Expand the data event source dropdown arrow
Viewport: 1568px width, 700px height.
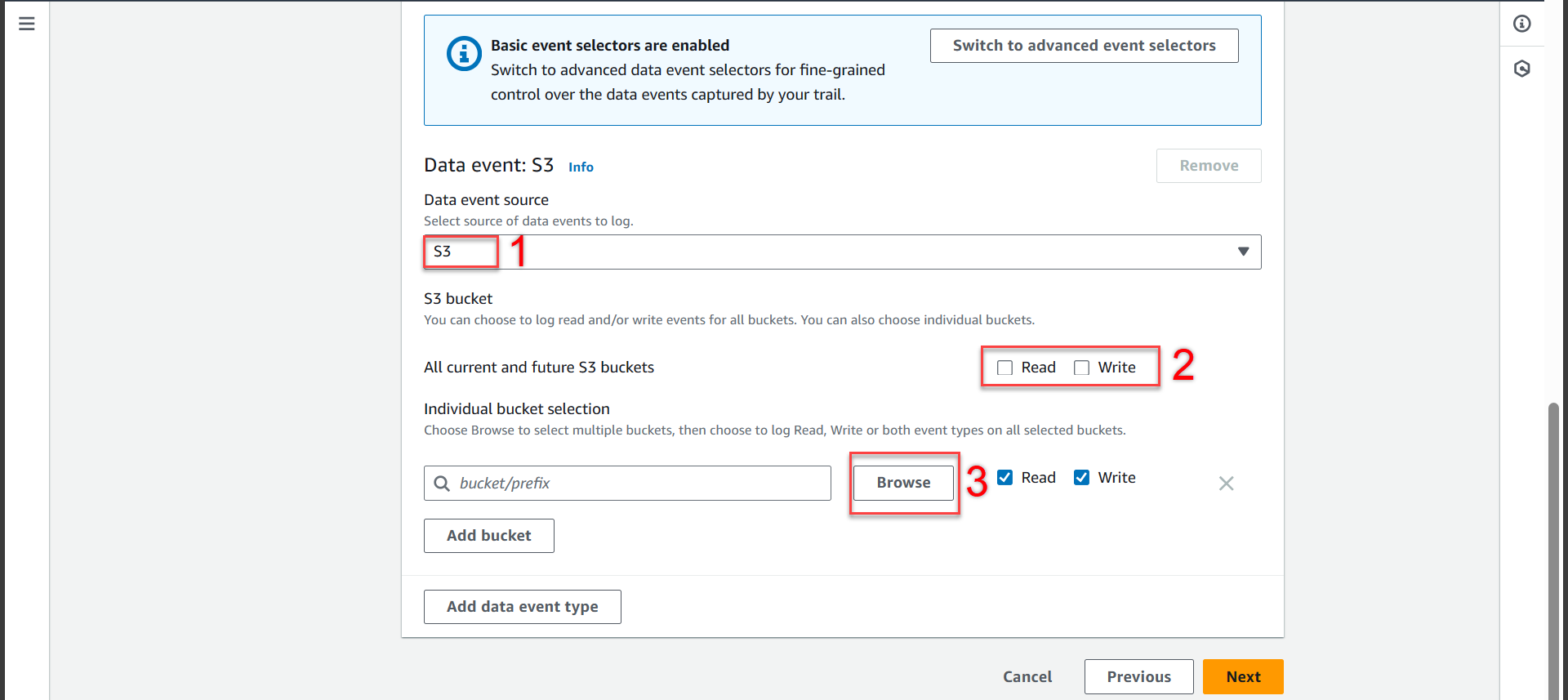pos(1243,252)
